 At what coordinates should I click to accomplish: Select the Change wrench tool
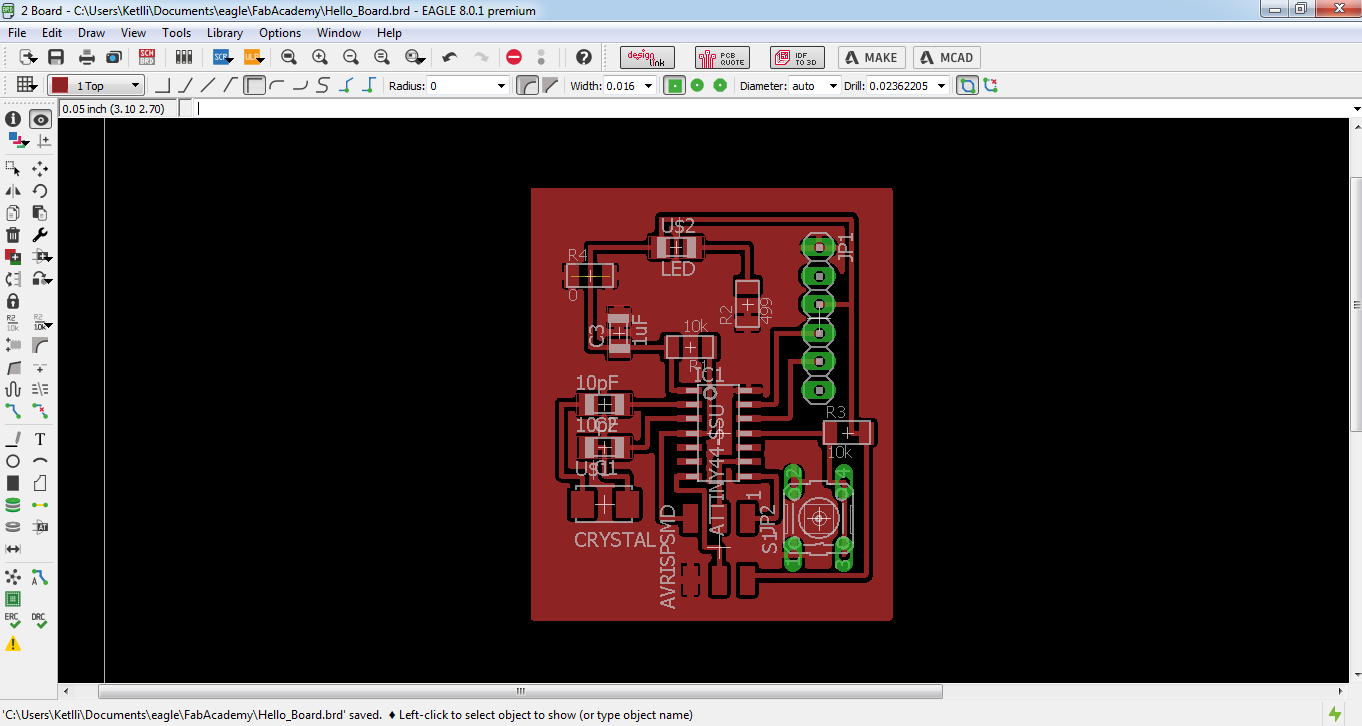pos(40,234)
